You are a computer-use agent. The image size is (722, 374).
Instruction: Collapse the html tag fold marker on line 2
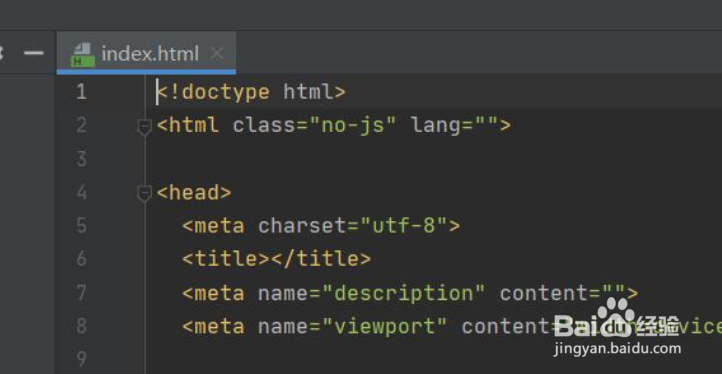pos(145,127)
